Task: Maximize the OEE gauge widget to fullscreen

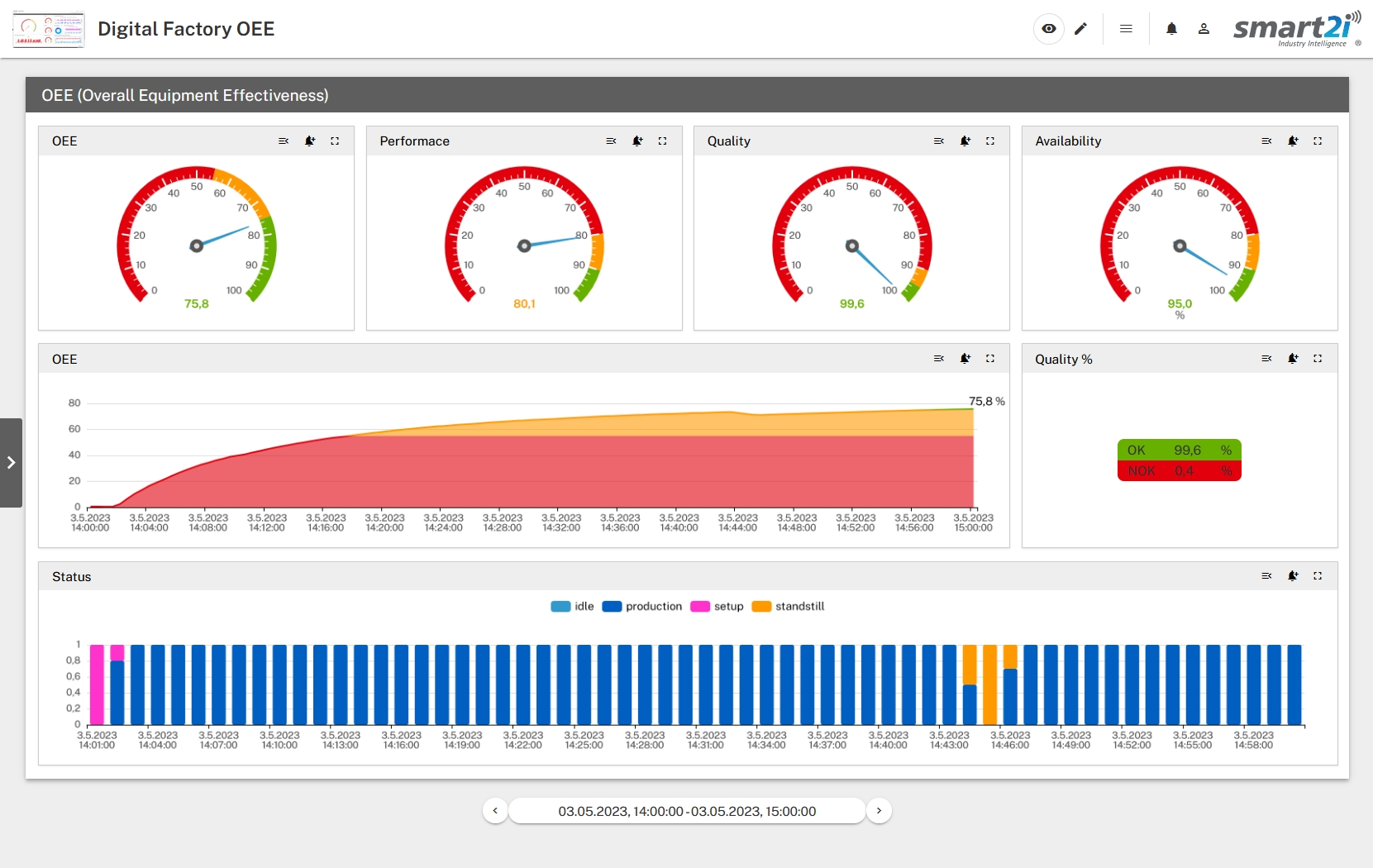Action: point(335,141)
